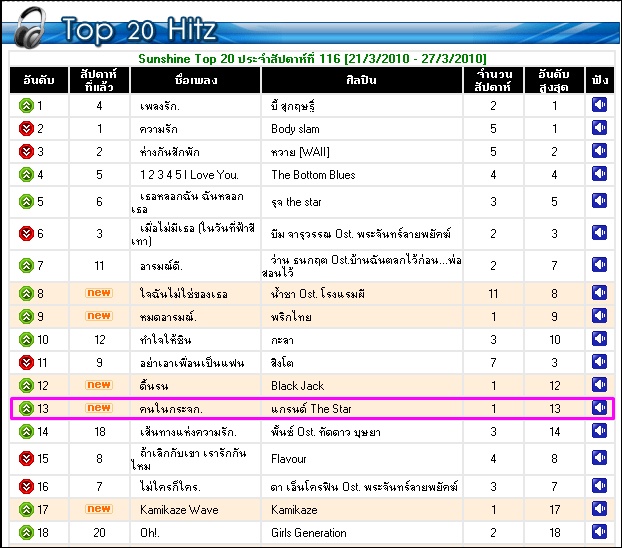Screen dimensions: 622x548
Task: Click green up arrow at rank 18
Action: click(x=26, y=533)
